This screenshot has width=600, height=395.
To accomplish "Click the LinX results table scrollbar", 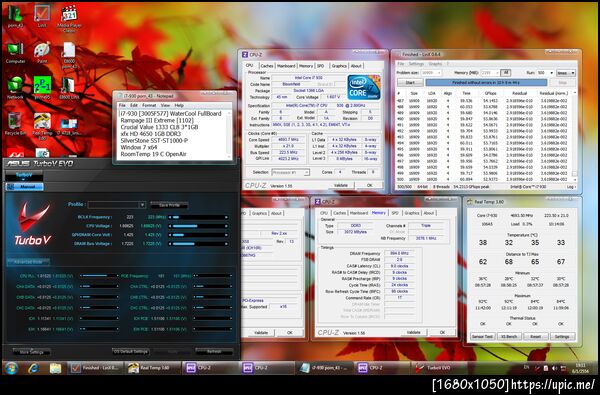I will [x=574, y=136].
